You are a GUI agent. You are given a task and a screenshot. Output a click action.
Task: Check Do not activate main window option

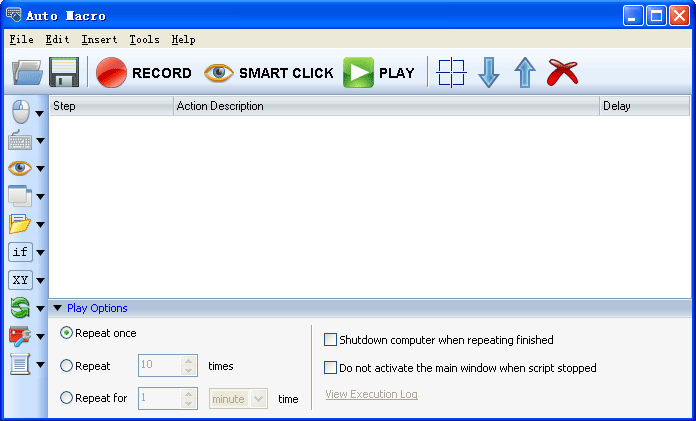click(331, 368)
